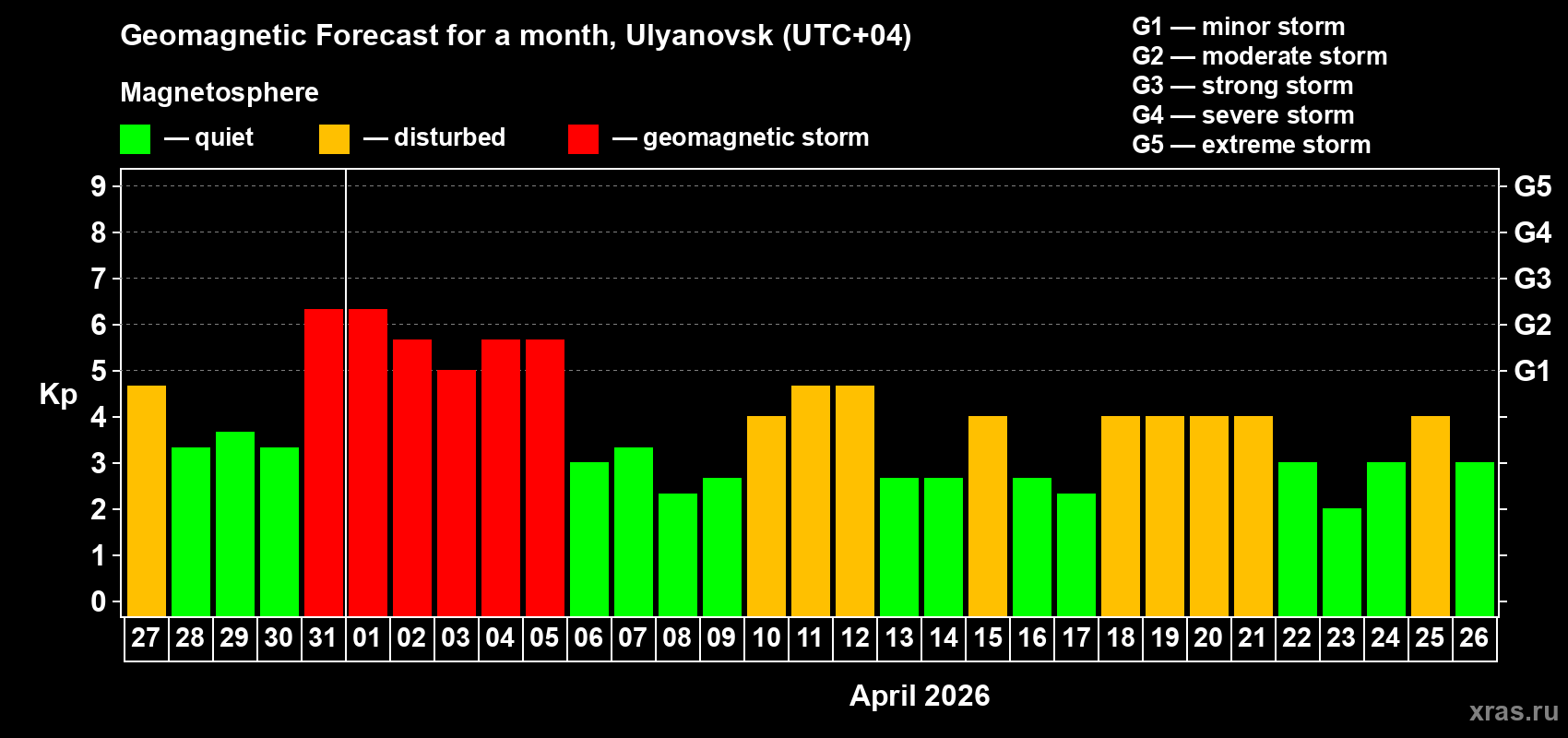Click the green bar above date 29

click(235, 524)
